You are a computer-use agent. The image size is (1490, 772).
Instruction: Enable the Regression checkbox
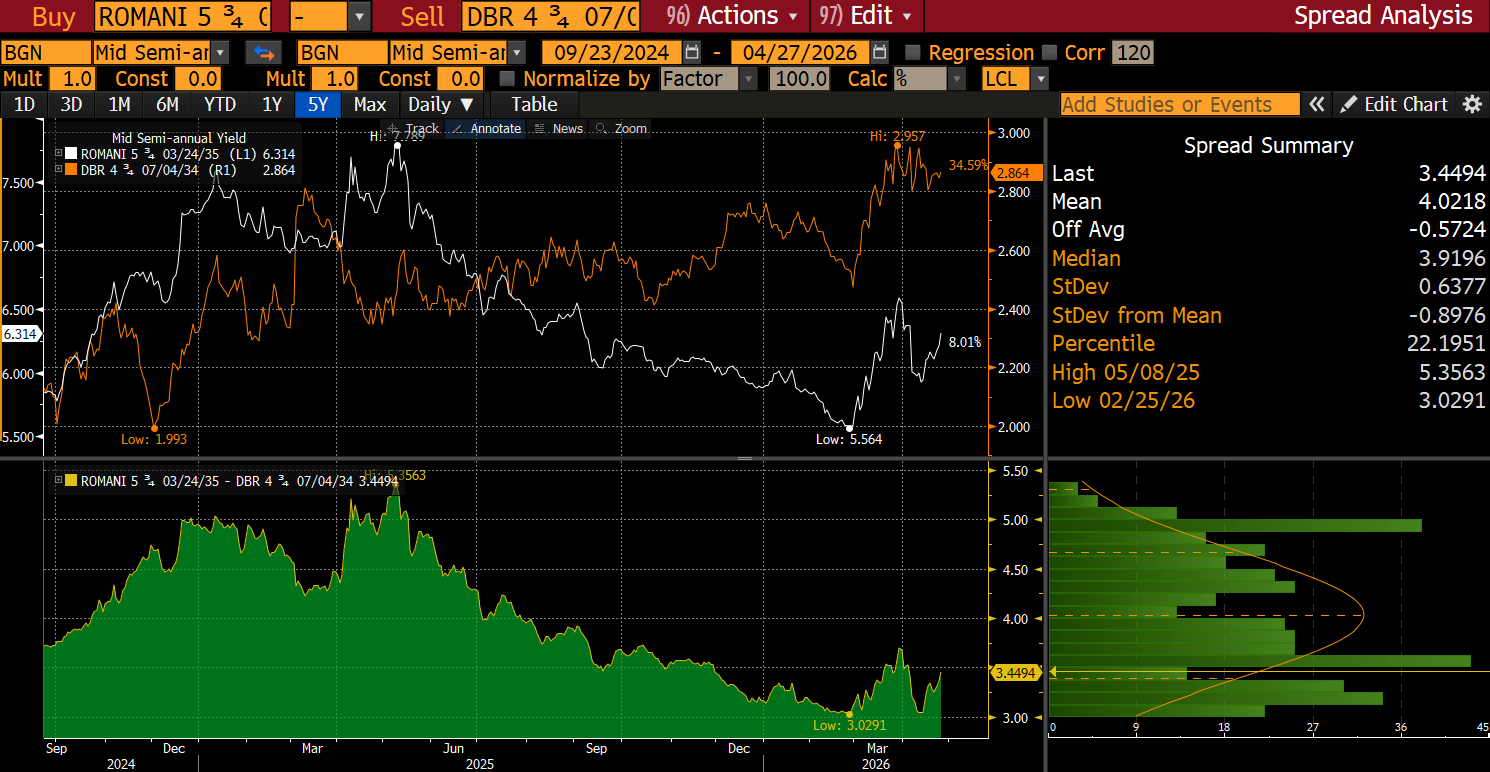912,53
